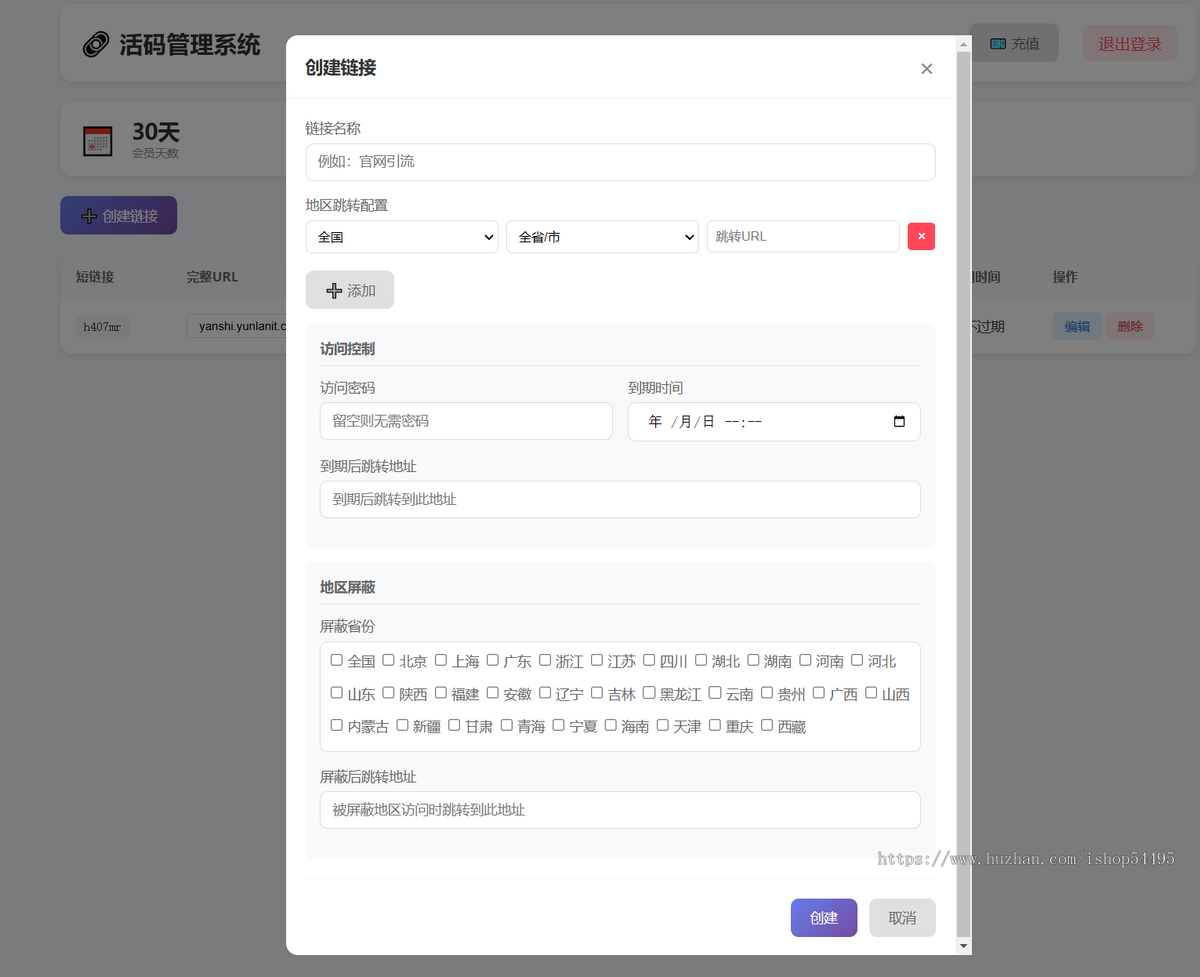
Task: Check the 安徽 checkbox
Action: point(493,692)
